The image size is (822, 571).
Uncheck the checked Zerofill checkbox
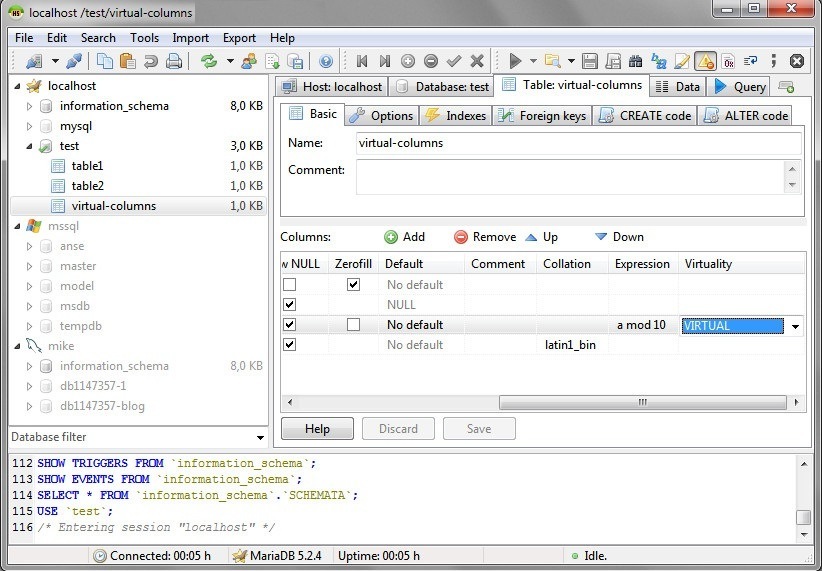pyautogui.click(x=353, y=285)
